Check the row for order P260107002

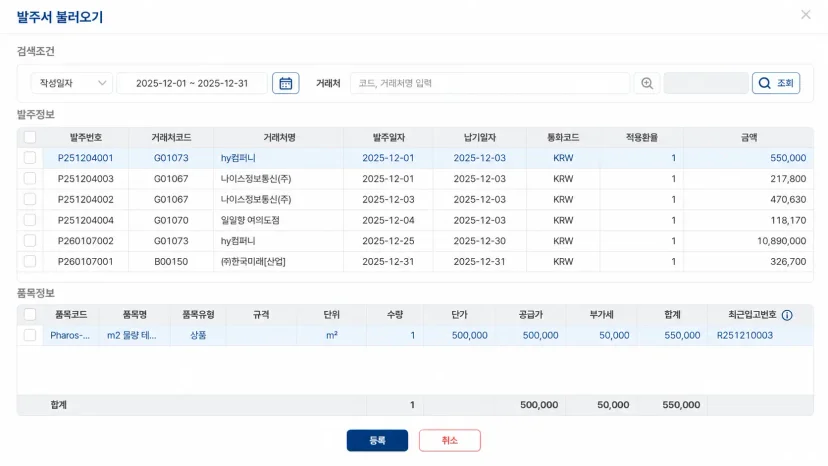30,241
